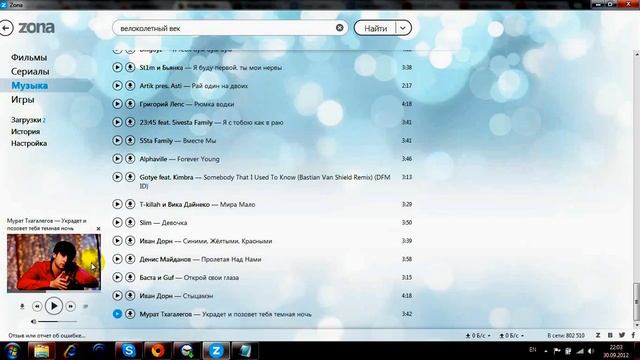Download Gotye feat. Kimbra track
Viewport: 640px width, 360px height.
(x=130, y=177)
